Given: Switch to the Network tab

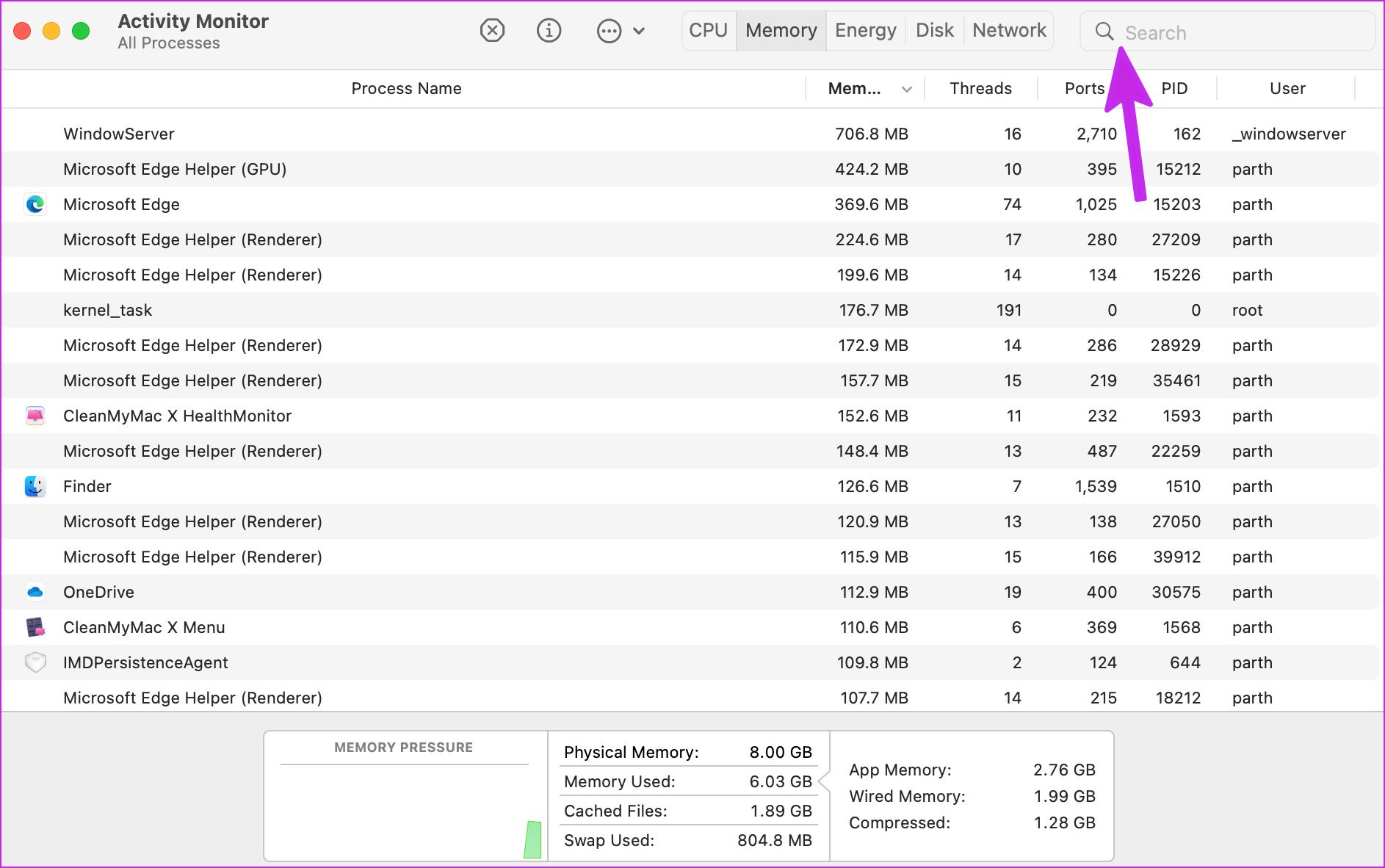Looking at the screenshot, I should point(1009,31).
